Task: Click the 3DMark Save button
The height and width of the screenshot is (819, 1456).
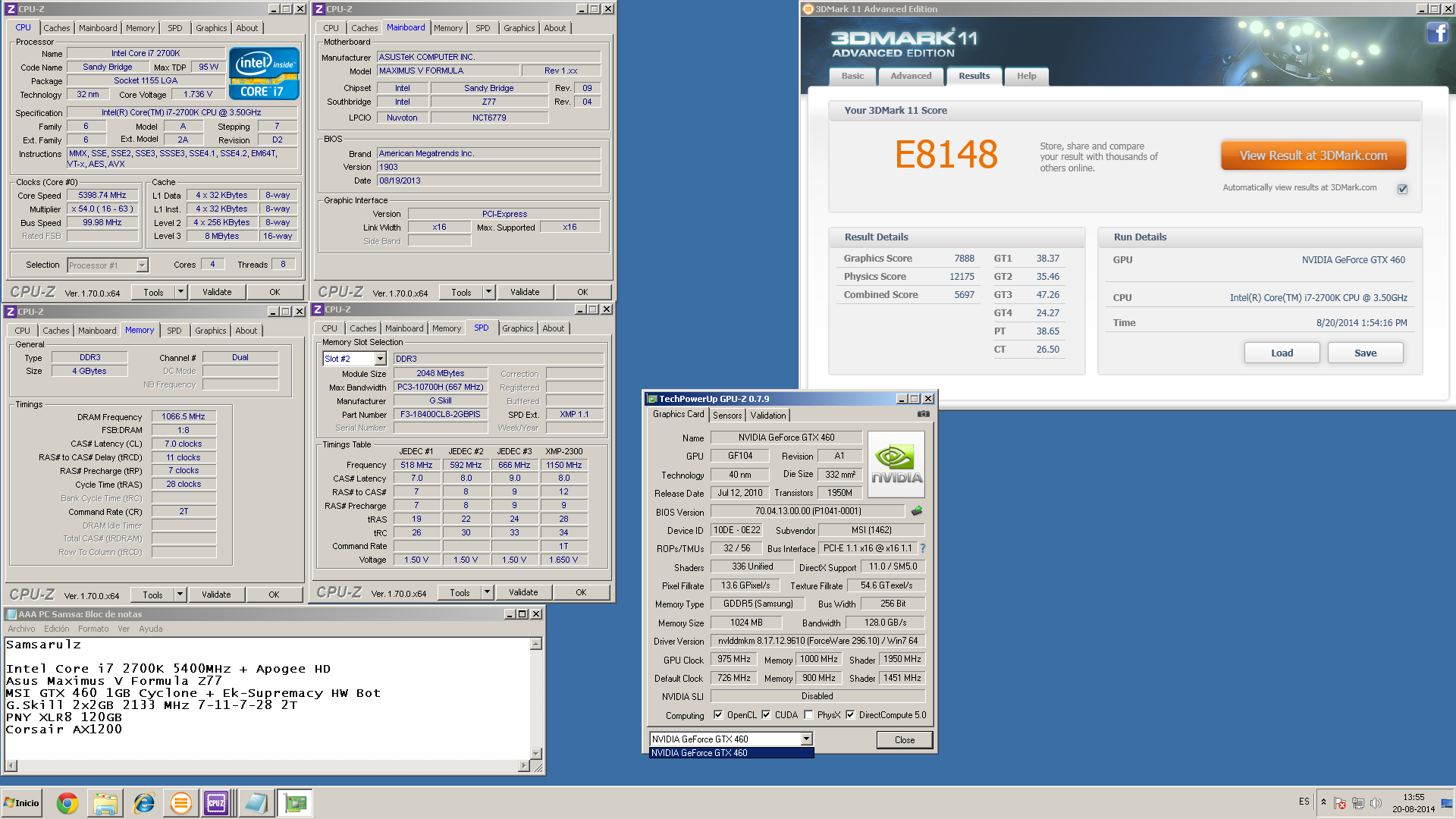Action: tap(1365, 353)
